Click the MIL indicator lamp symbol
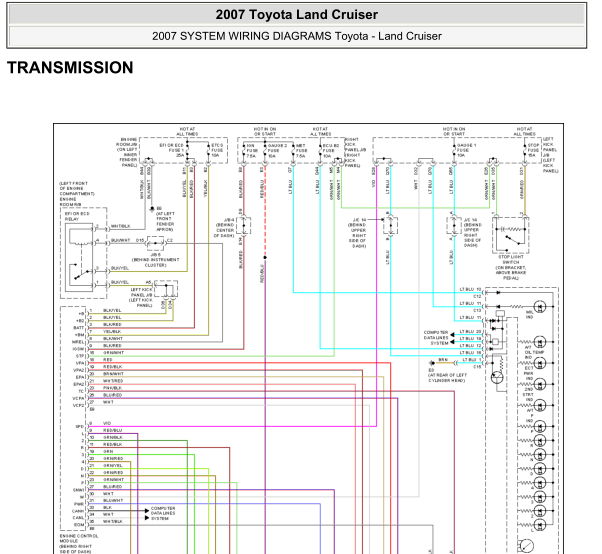 click(x=539, y=306)
